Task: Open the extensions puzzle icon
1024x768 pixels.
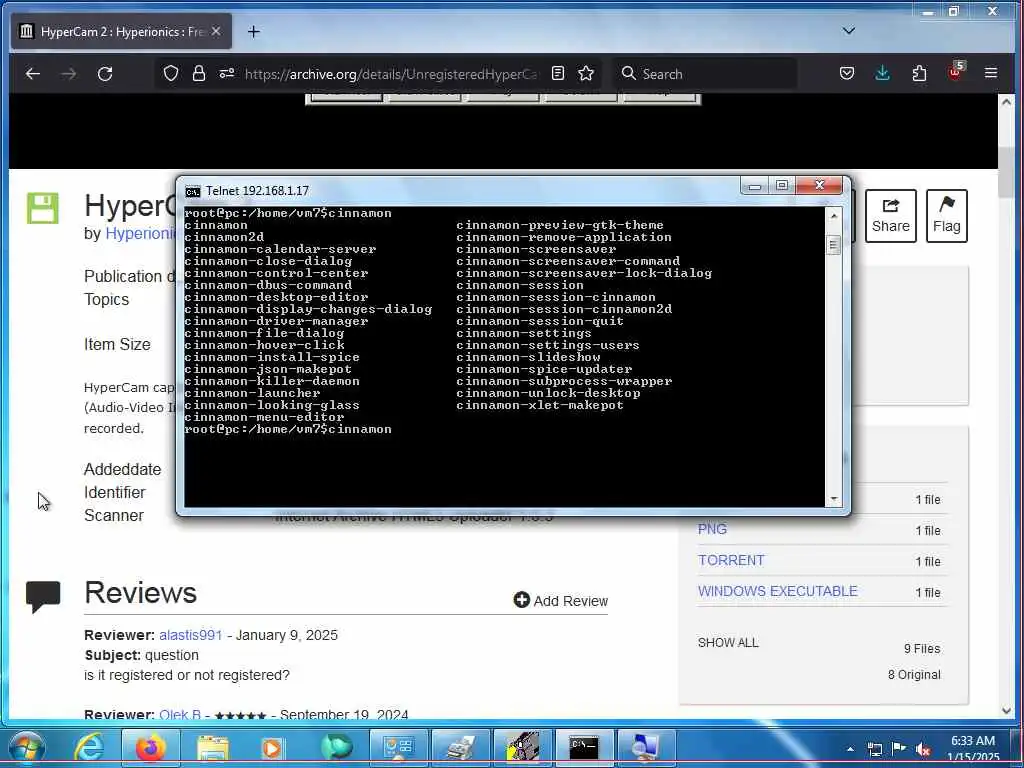Action: click(919, 73)
